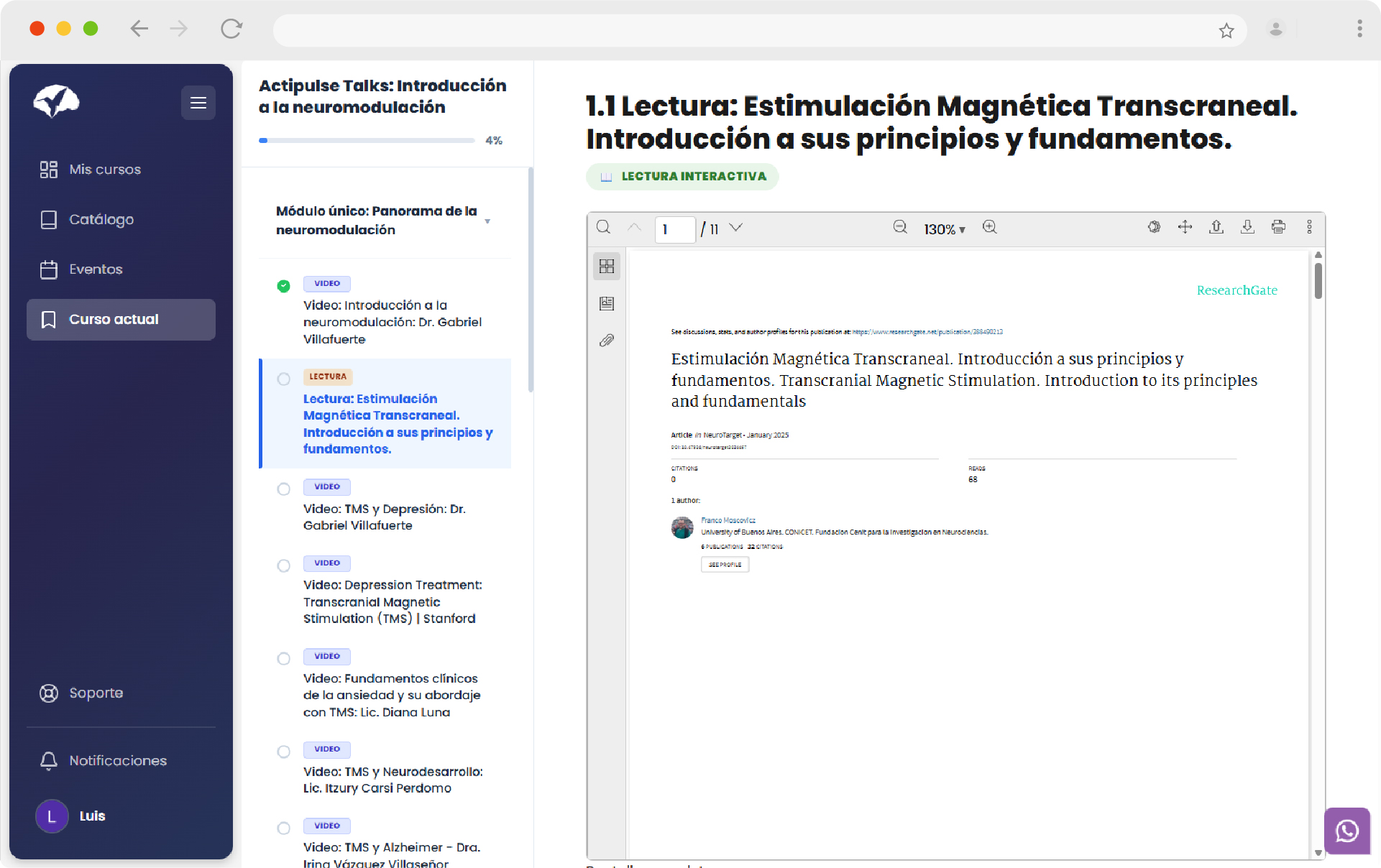Toggle PDF theme mode icon
The width and height of the screenshot is (1381, 868).
[1154, 227]
